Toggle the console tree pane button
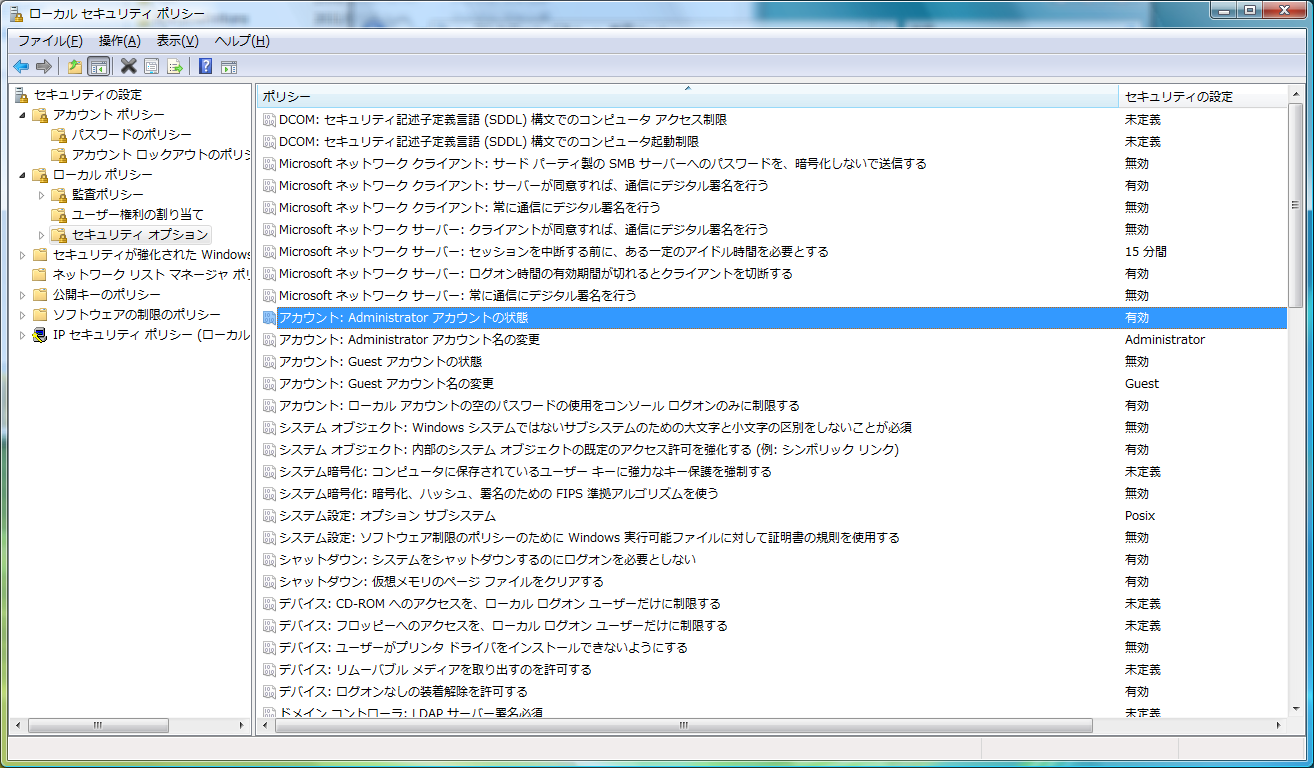The image size is (1314, 768). coord(98,66)
